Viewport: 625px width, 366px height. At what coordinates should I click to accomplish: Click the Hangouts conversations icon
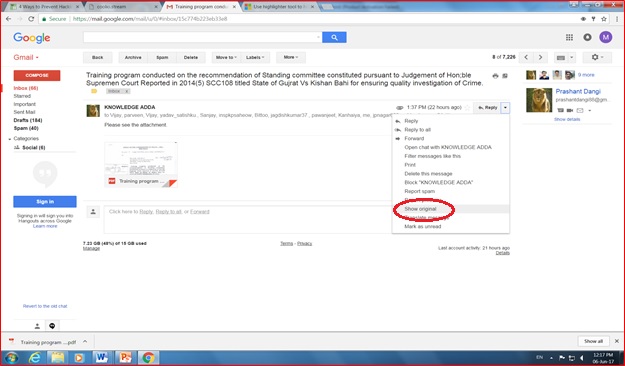coord(52,326)
